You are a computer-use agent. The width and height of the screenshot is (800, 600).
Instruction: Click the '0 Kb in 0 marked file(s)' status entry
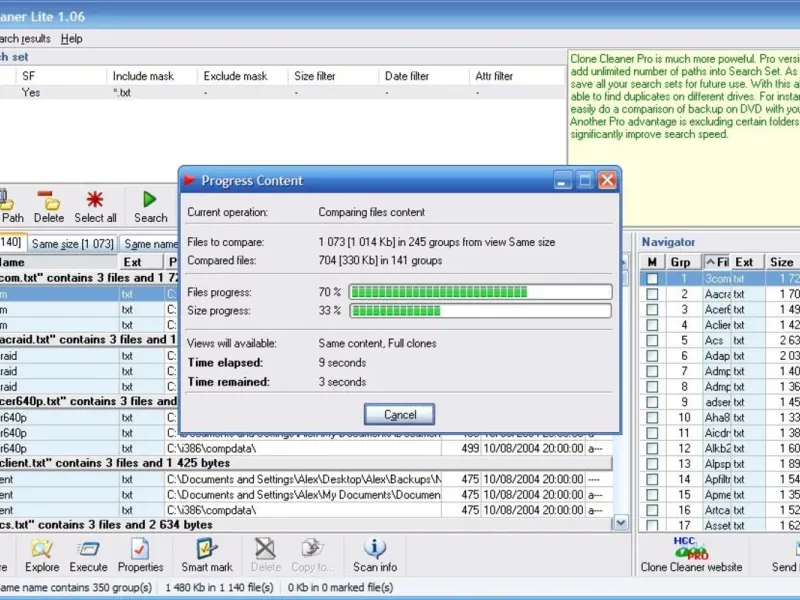click(340, 587)
